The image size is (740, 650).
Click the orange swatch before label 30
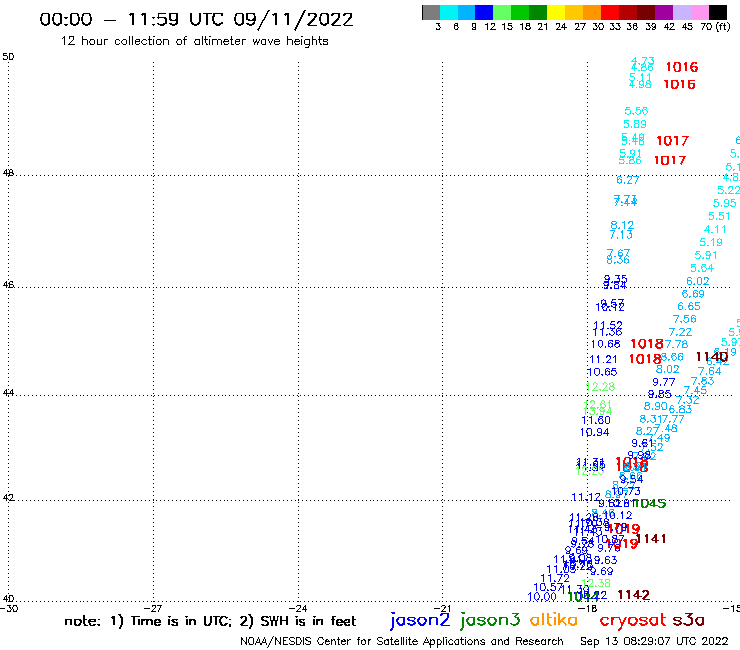(x=592, y=12)
